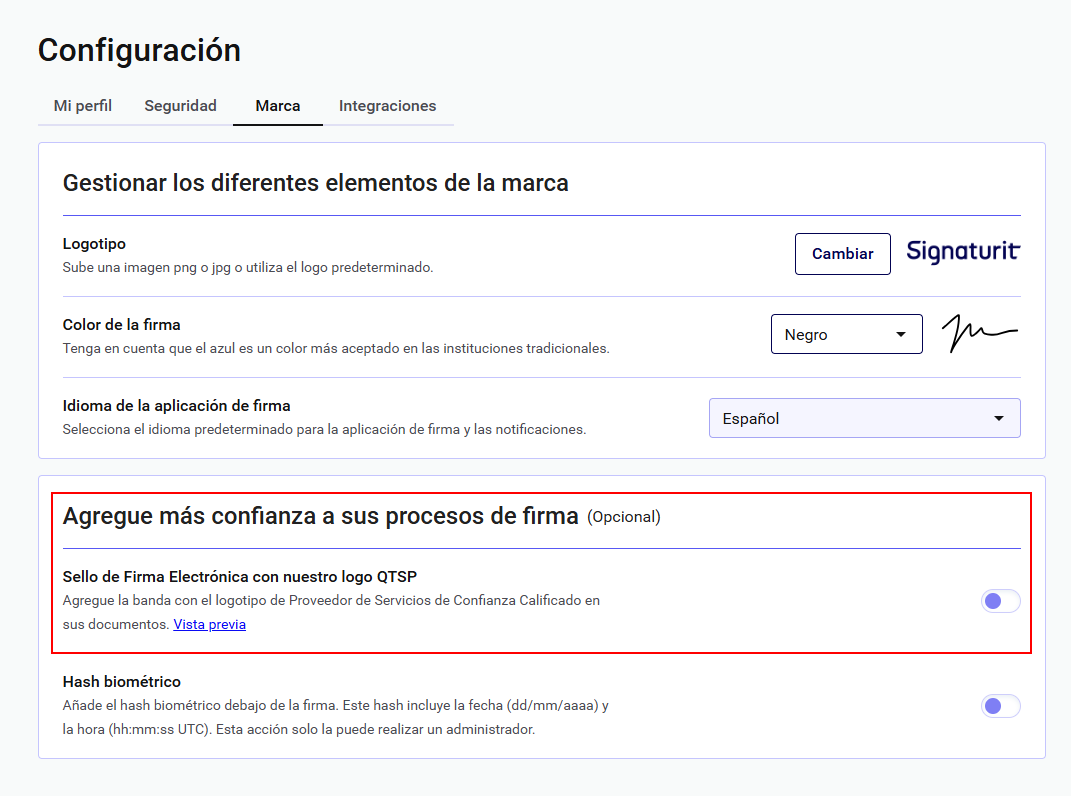Click the Logotipo setting label
The image size is (1071, 796).
point(94,244)
